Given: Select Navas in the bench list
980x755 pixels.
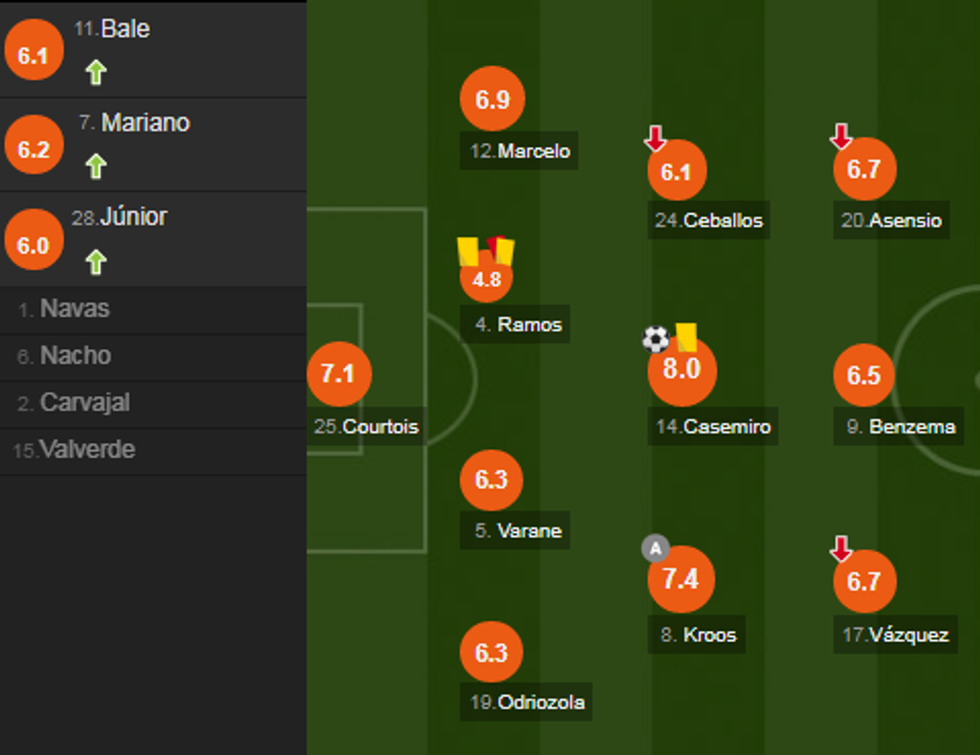Looking at the screenshot, I should point(75,309).
